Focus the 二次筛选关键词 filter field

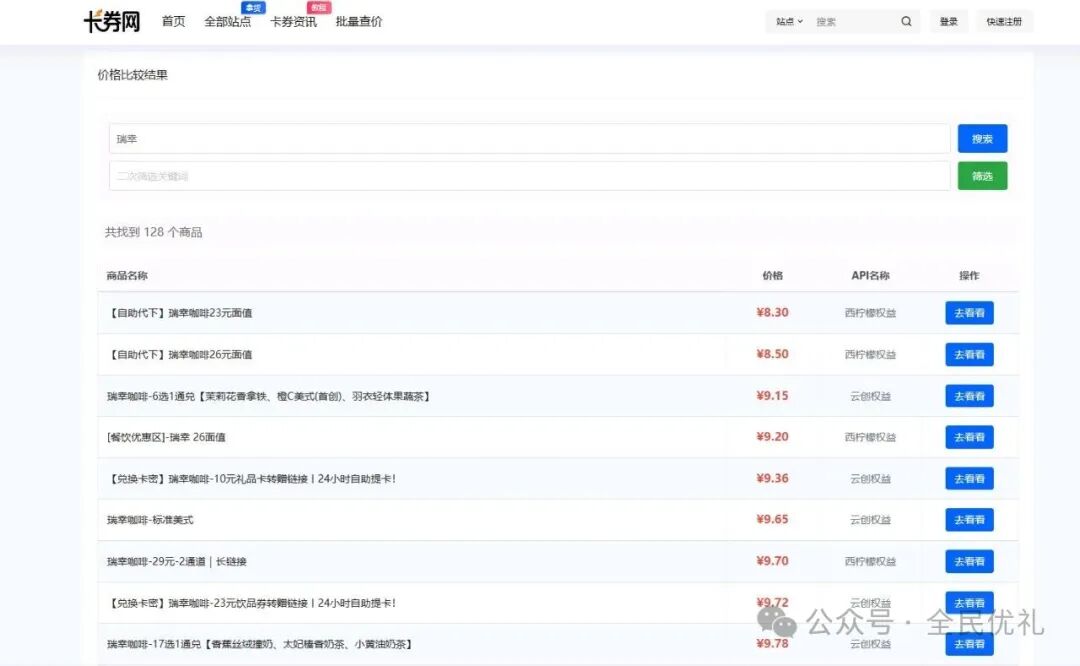529,176
